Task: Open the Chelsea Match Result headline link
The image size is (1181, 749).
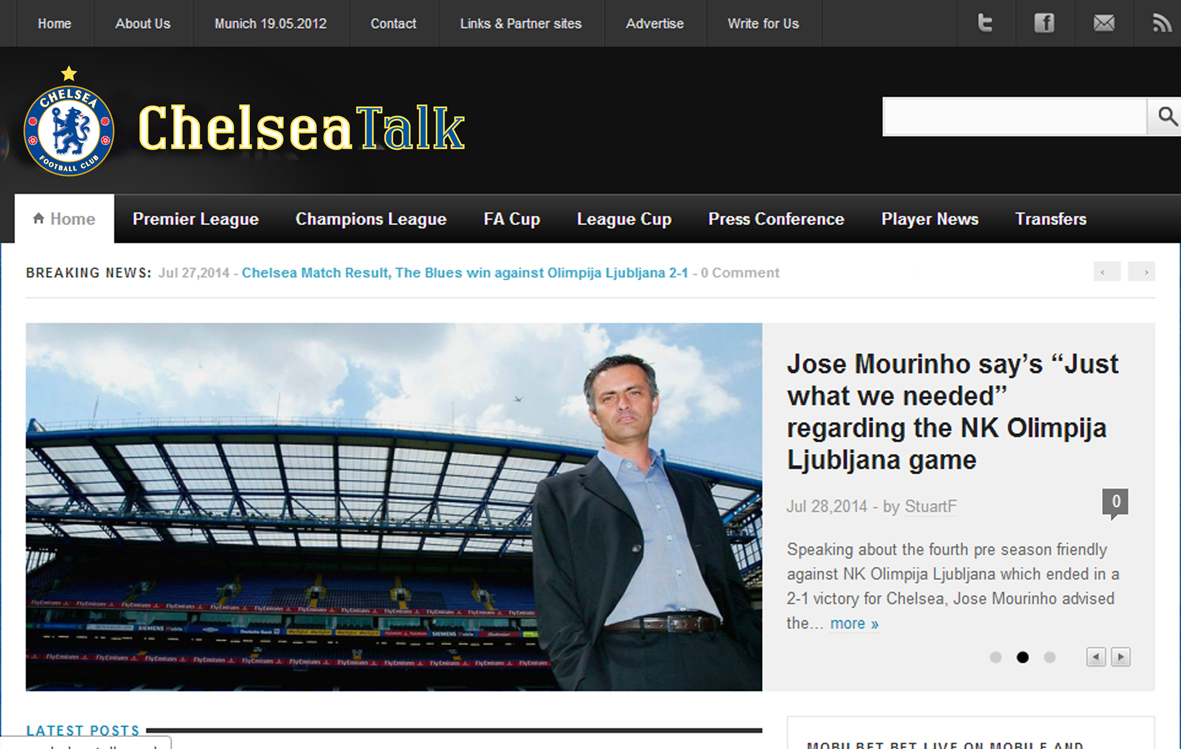Action: pos(465,273)
